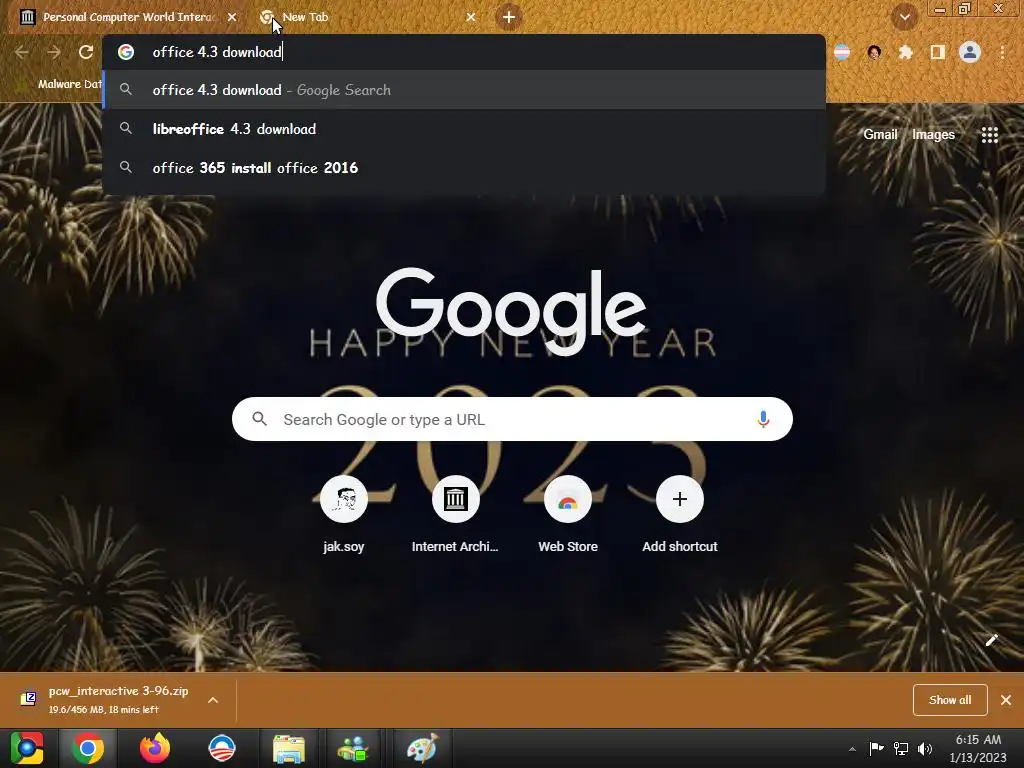Close the New Tab tab
1024x768 pixels.
(x=471, y=17)
